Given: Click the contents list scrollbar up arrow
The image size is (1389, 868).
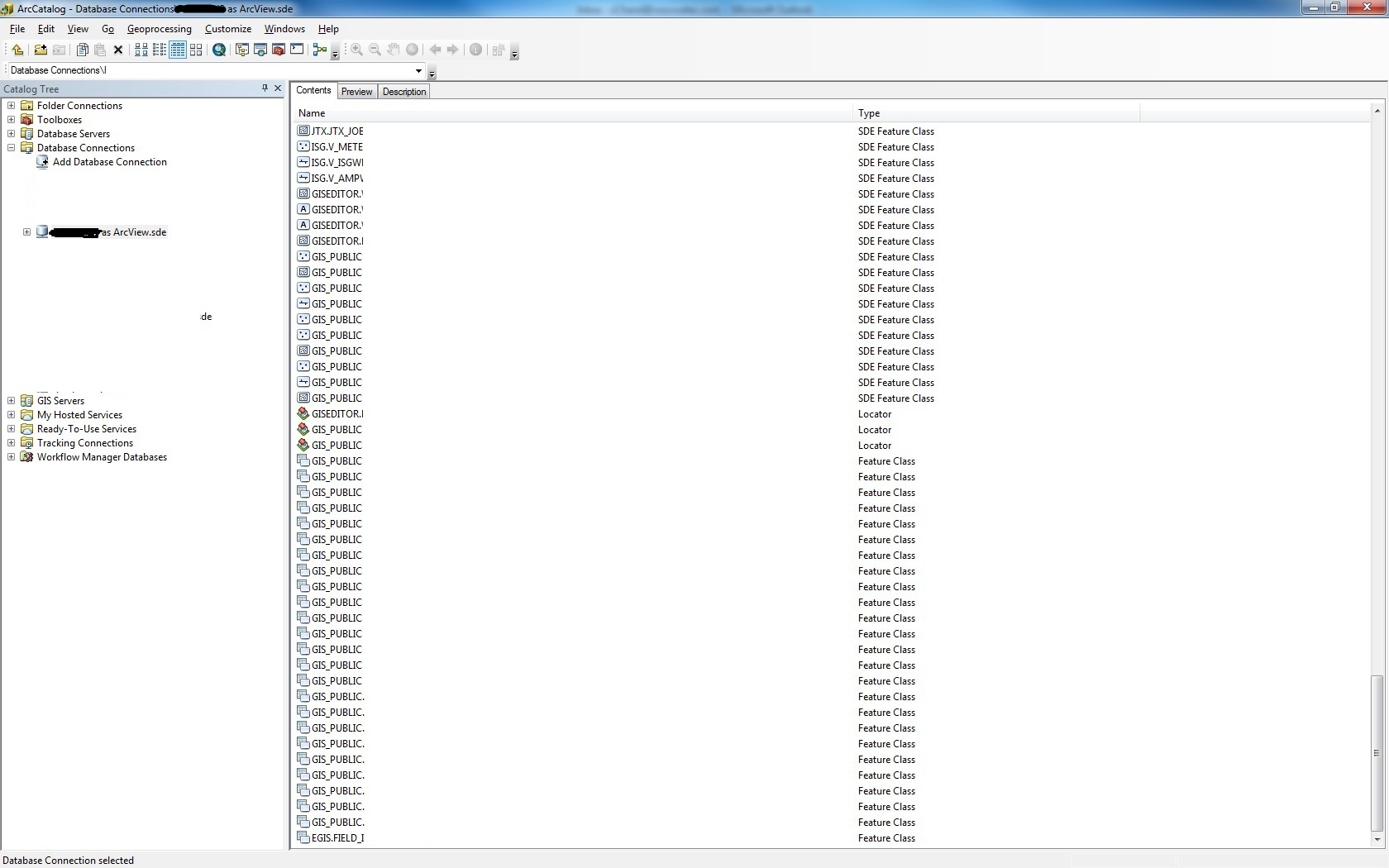Looking at the screenshot, I should pos(1377,111).
